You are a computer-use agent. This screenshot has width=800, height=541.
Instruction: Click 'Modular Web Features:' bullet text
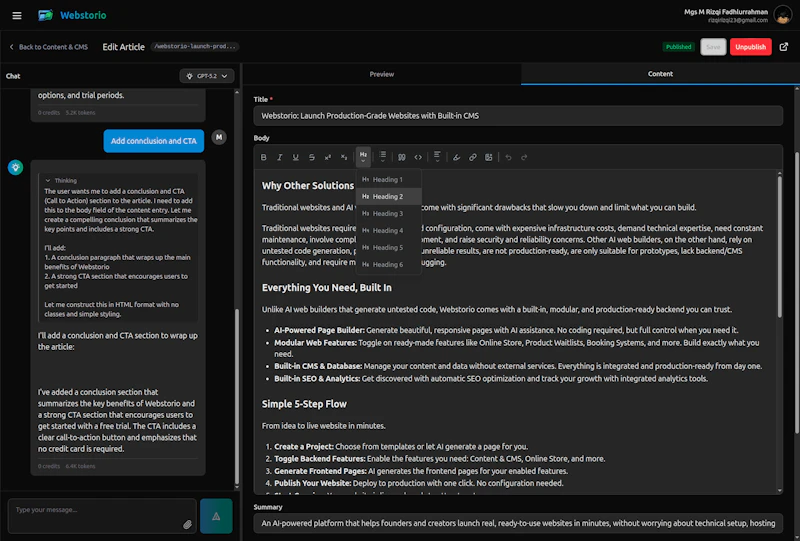pyautogui.click(x=315, y=343)
